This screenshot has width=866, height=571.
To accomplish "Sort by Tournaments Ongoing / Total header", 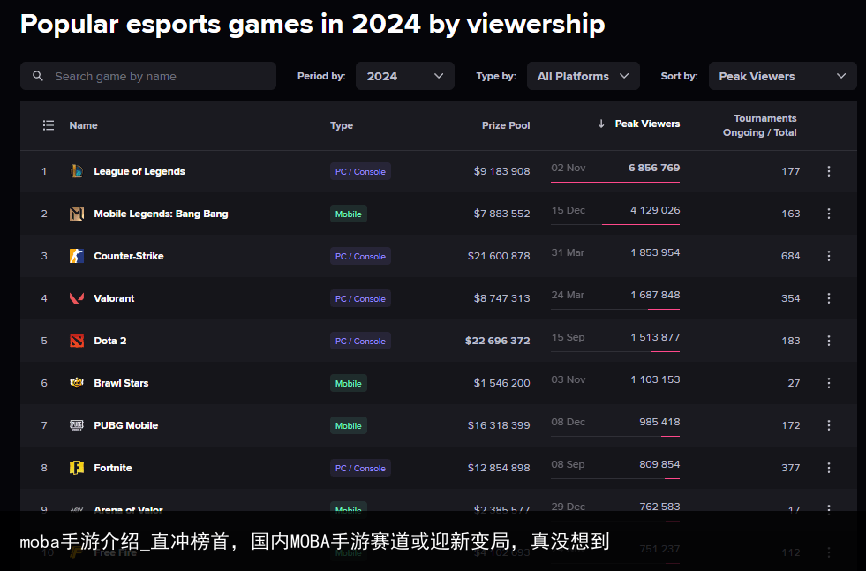I will tap(760, 125).
